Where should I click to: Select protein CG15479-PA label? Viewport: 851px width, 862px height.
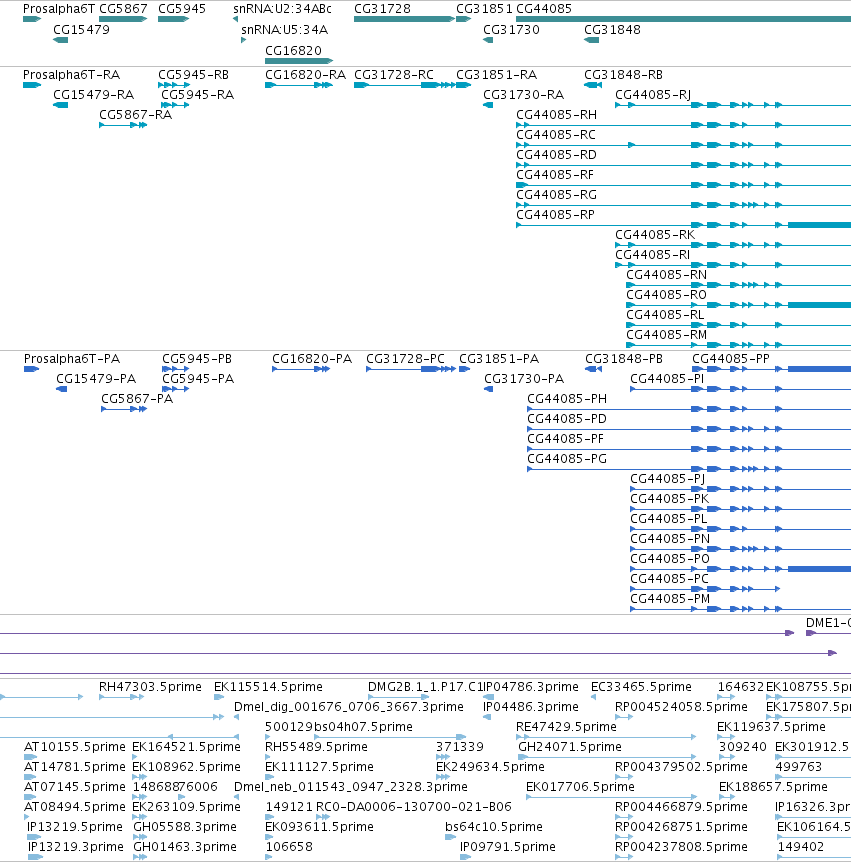pos(96,379)
